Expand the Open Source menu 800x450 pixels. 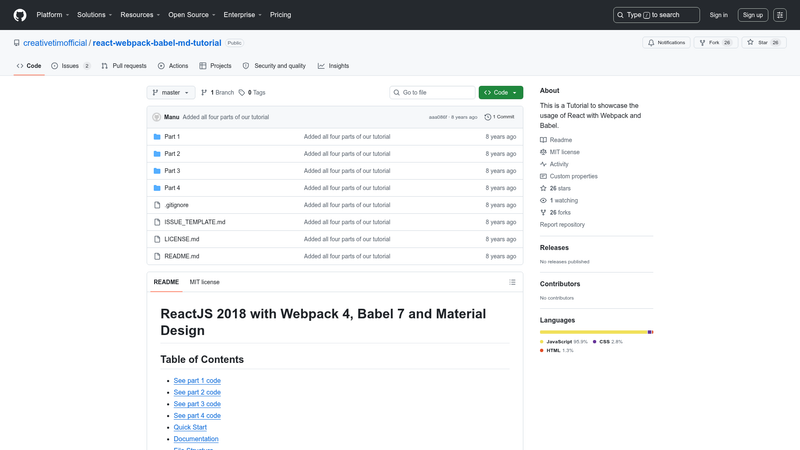[192, 15]
